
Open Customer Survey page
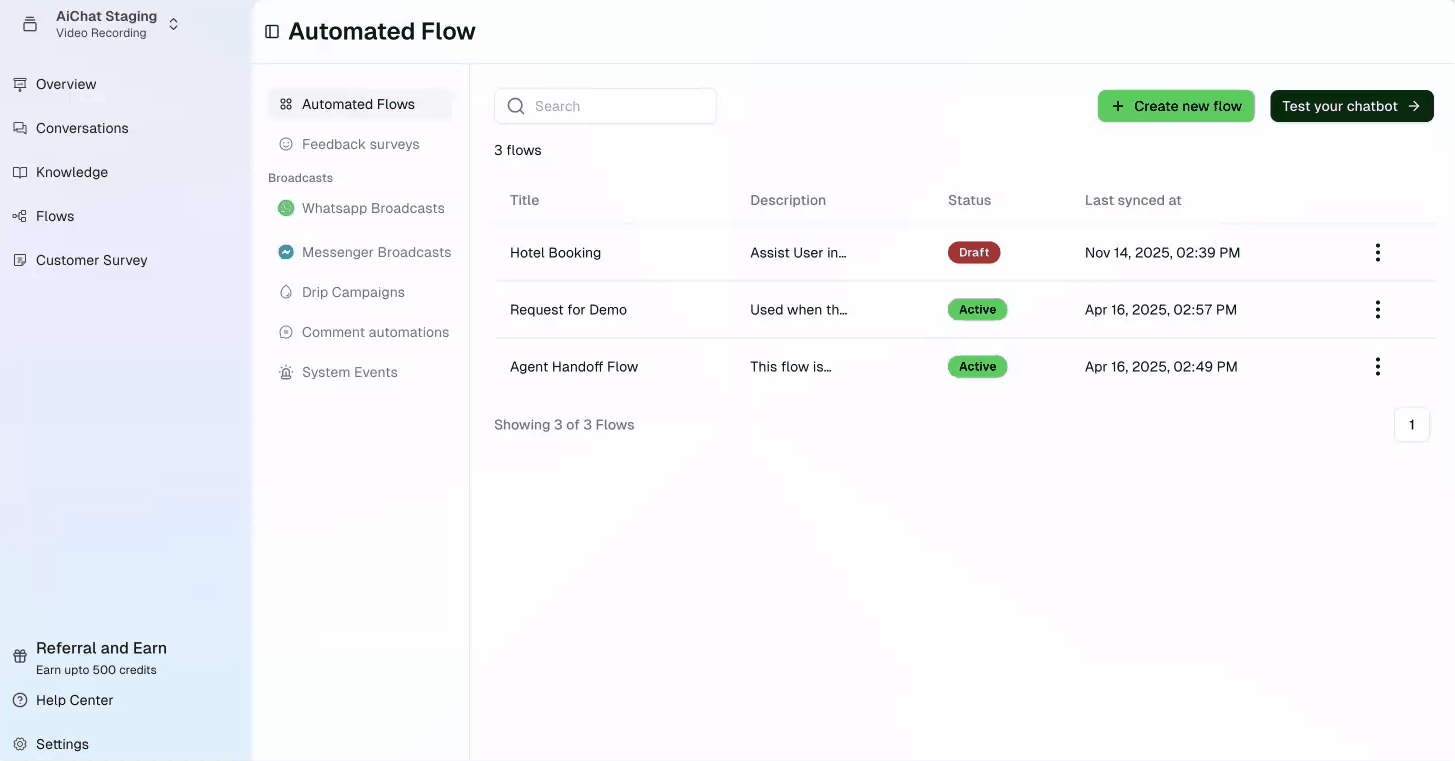(92, 260)
